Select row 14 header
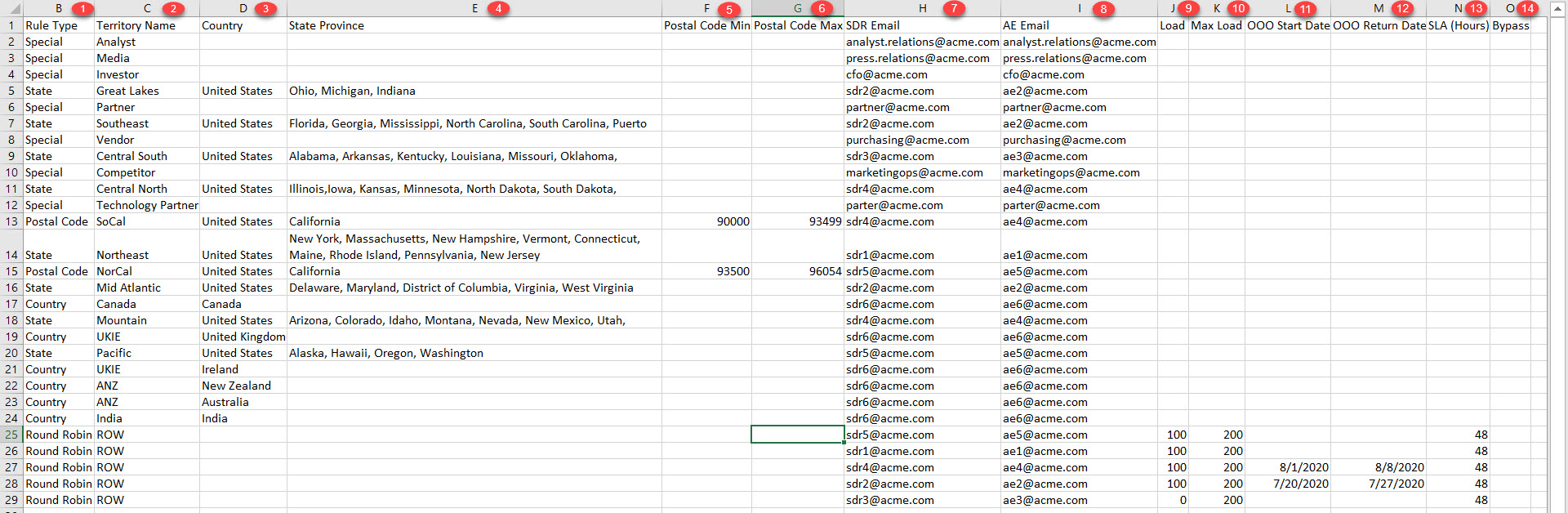Screen dimensions: 1568x513 11,255
